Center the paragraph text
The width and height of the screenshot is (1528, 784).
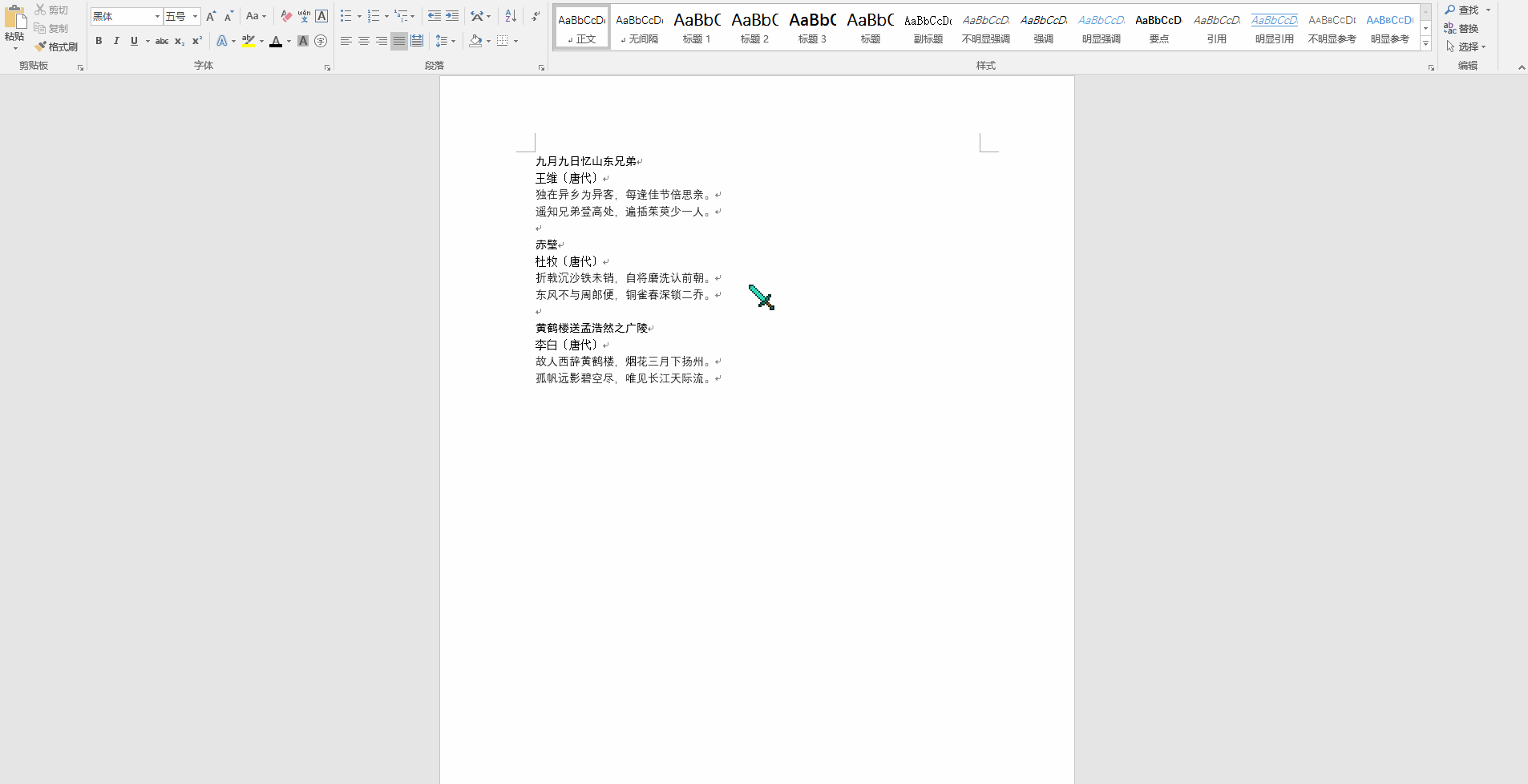pos(363,41)
